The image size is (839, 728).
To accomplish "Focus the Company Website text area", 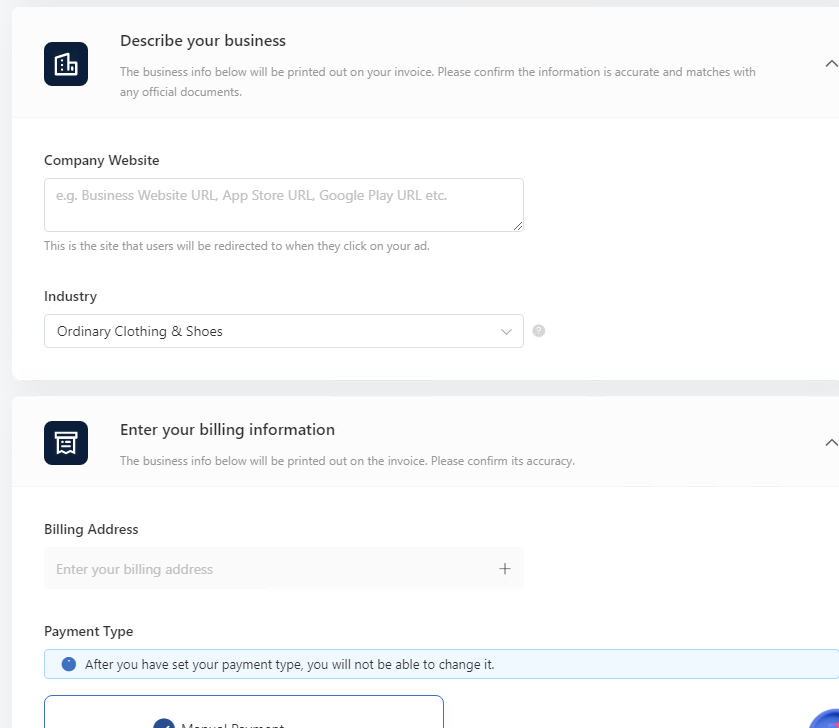I will (x=283, y=205).
